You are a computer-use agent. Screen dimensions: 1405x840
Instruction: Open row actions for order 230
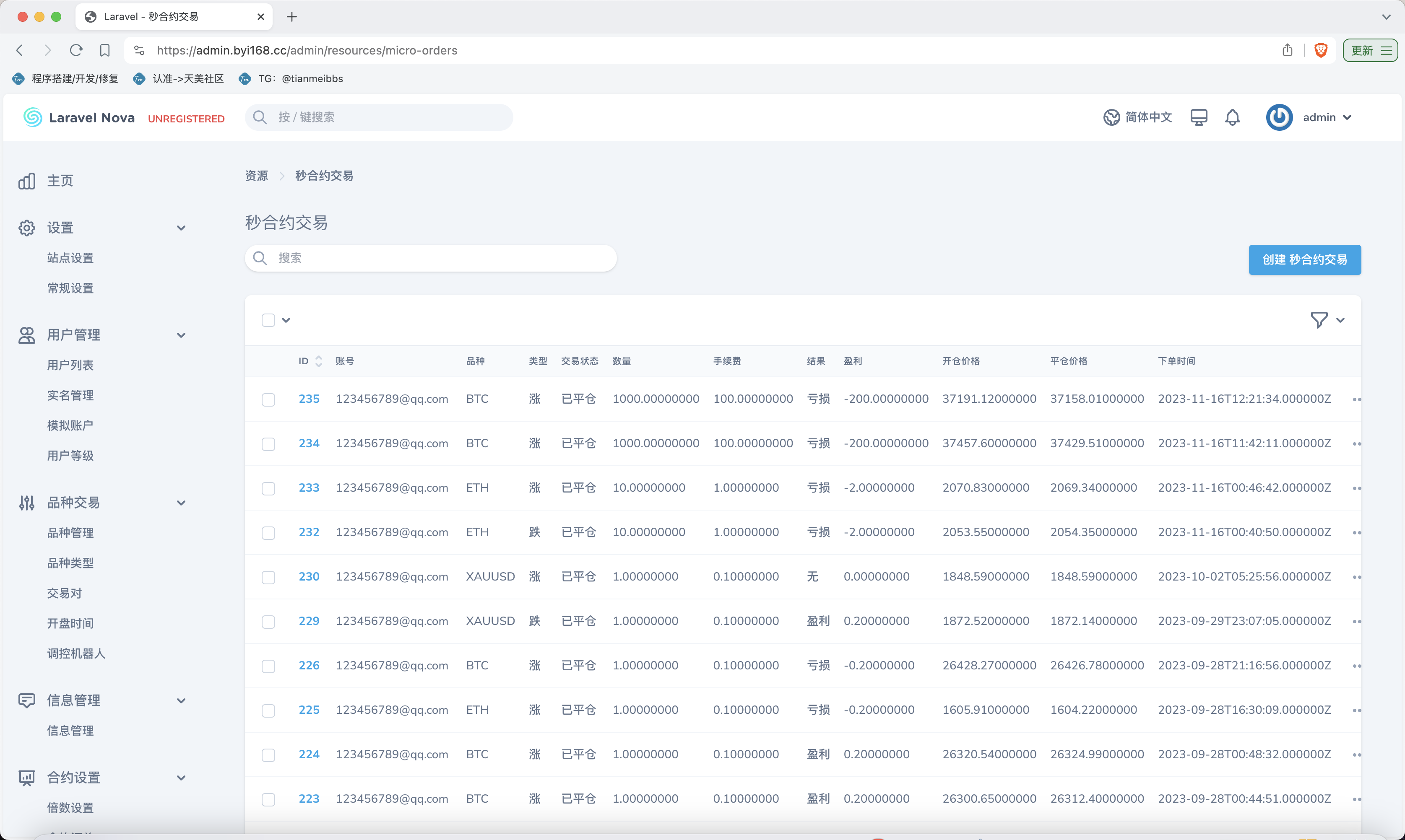click(1356, 577)
